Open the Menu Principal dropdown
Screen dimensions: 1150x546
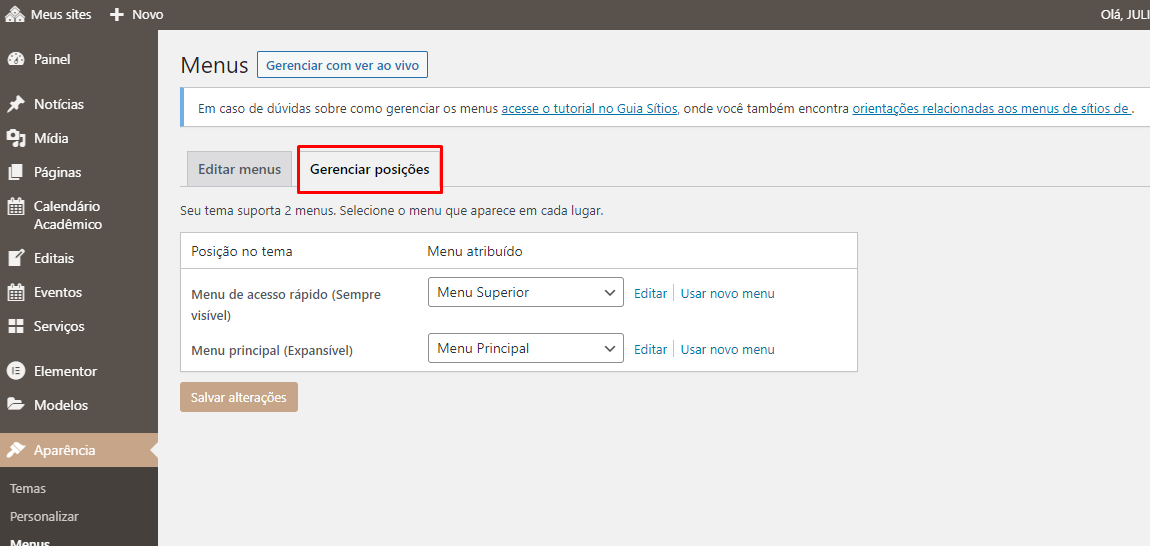pyautogui.click(x=525, y=349)
